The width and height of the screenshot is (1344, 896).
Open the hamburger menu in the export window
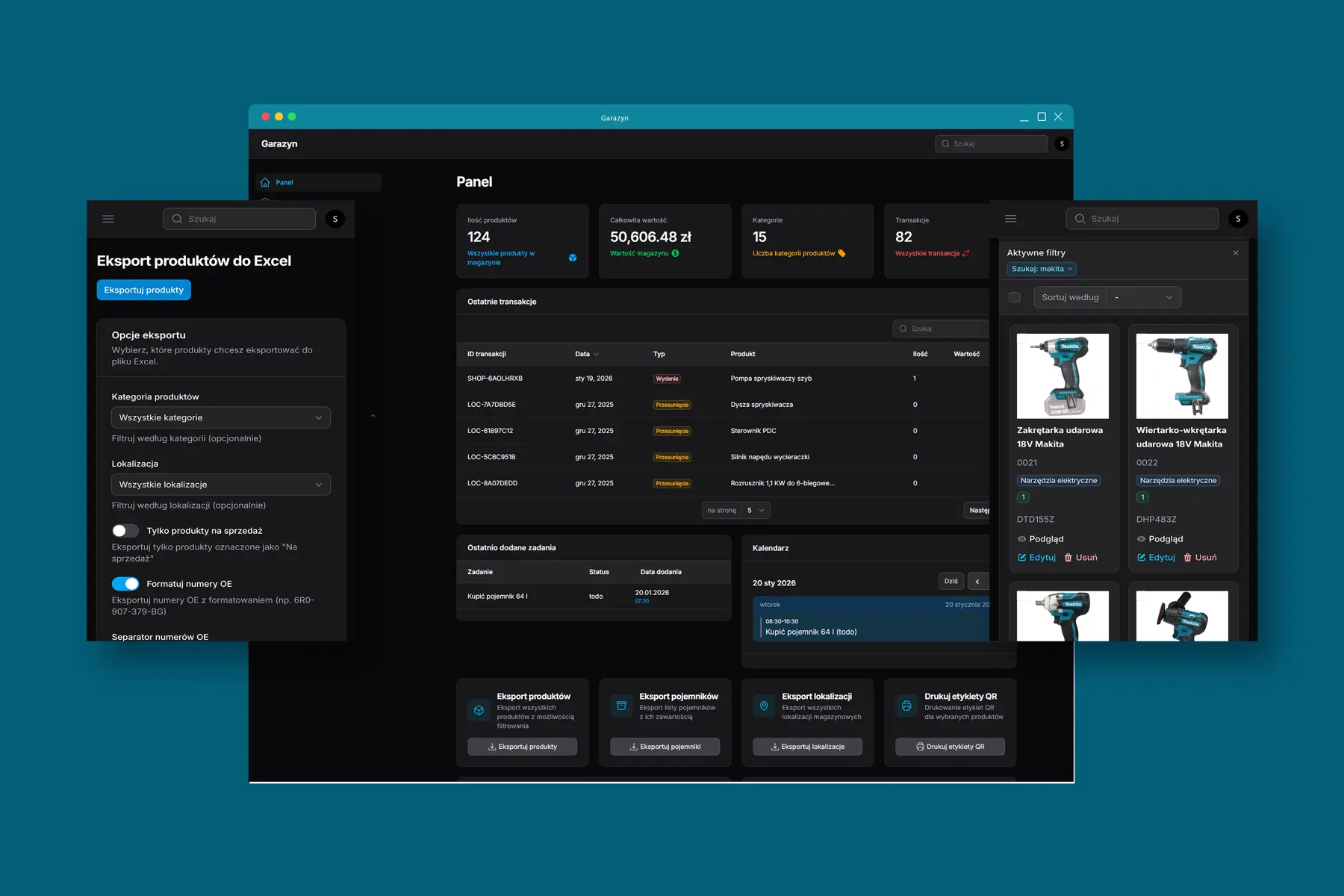108,218
